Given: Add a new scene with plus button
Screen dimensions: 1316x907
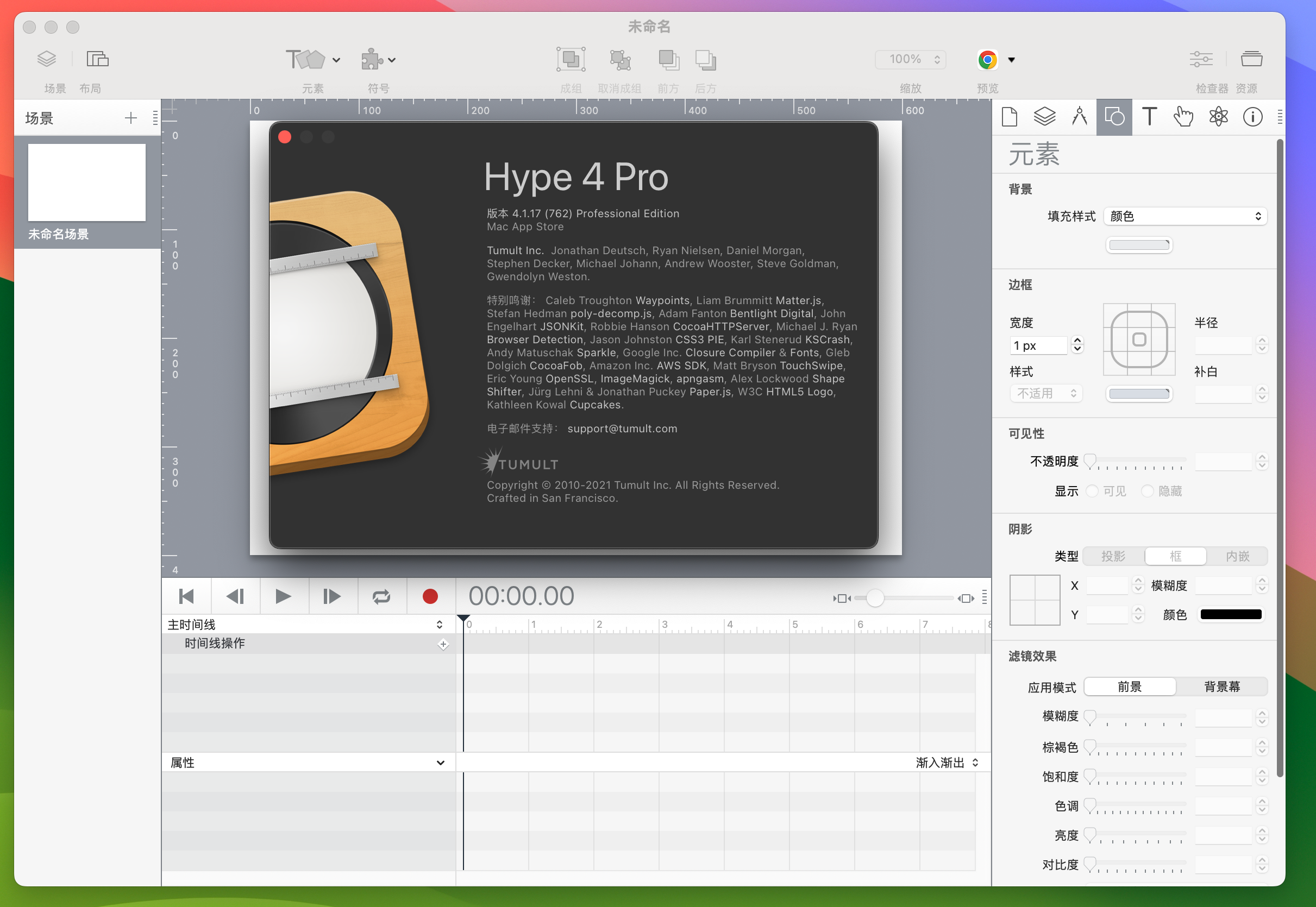Looking at the screenshot, I should [x=130, y=118].
